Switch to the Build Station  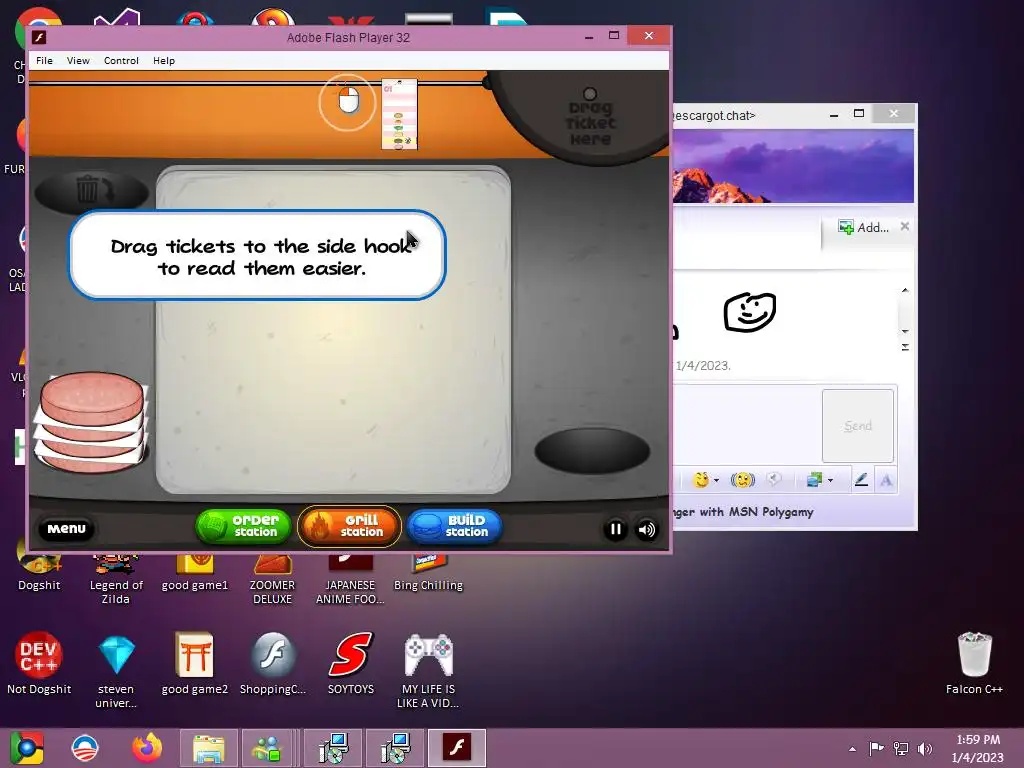point(455,526)
